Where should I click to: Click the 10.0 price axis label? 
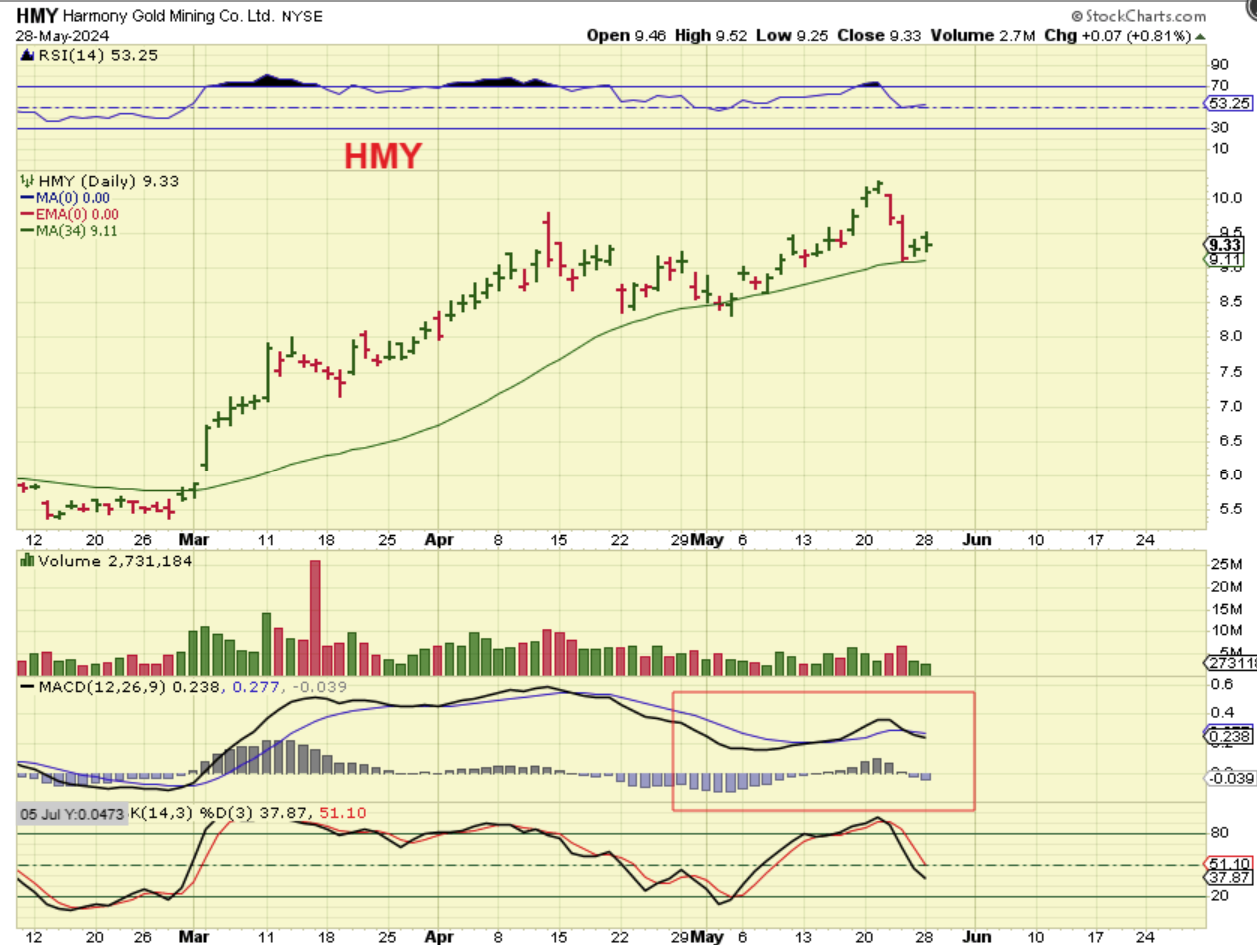(1225, 198)
